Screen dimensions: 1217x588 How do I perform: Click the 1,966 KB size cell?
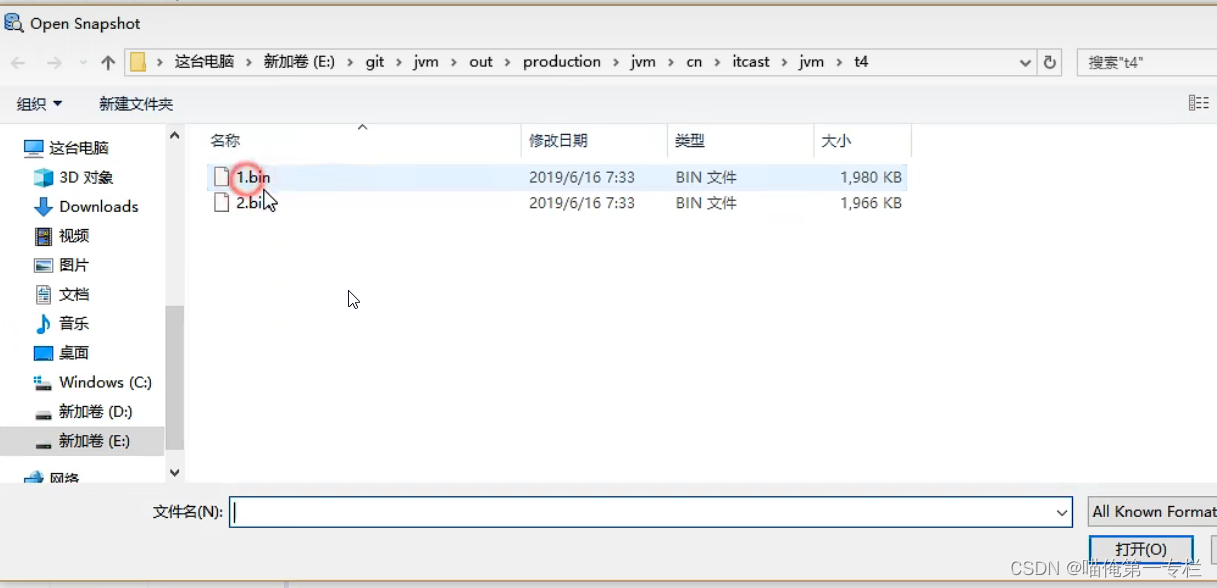(871, 203)
